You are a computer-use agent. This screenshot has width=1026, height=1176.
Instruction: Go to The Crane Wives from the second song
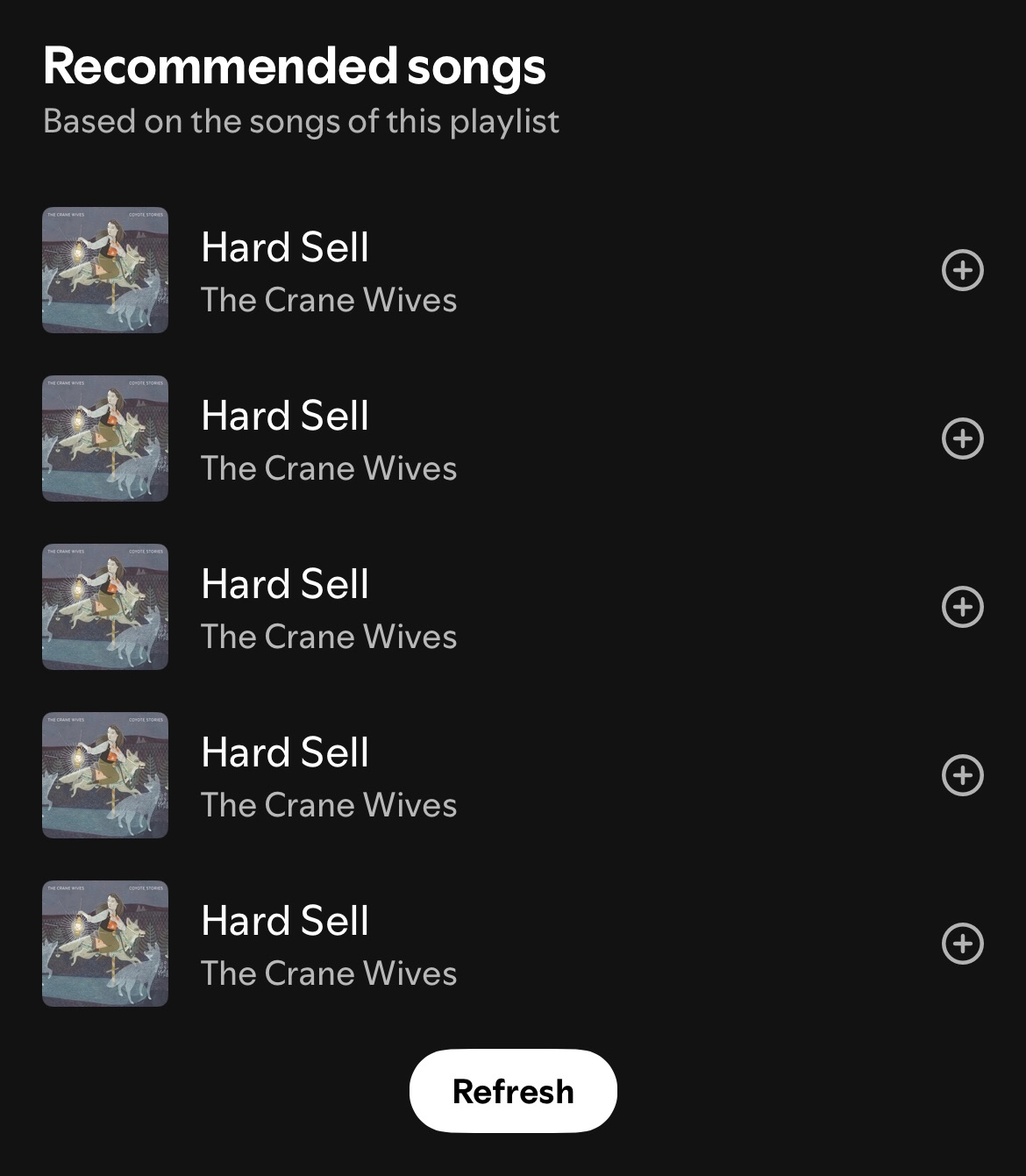point(329,468)
